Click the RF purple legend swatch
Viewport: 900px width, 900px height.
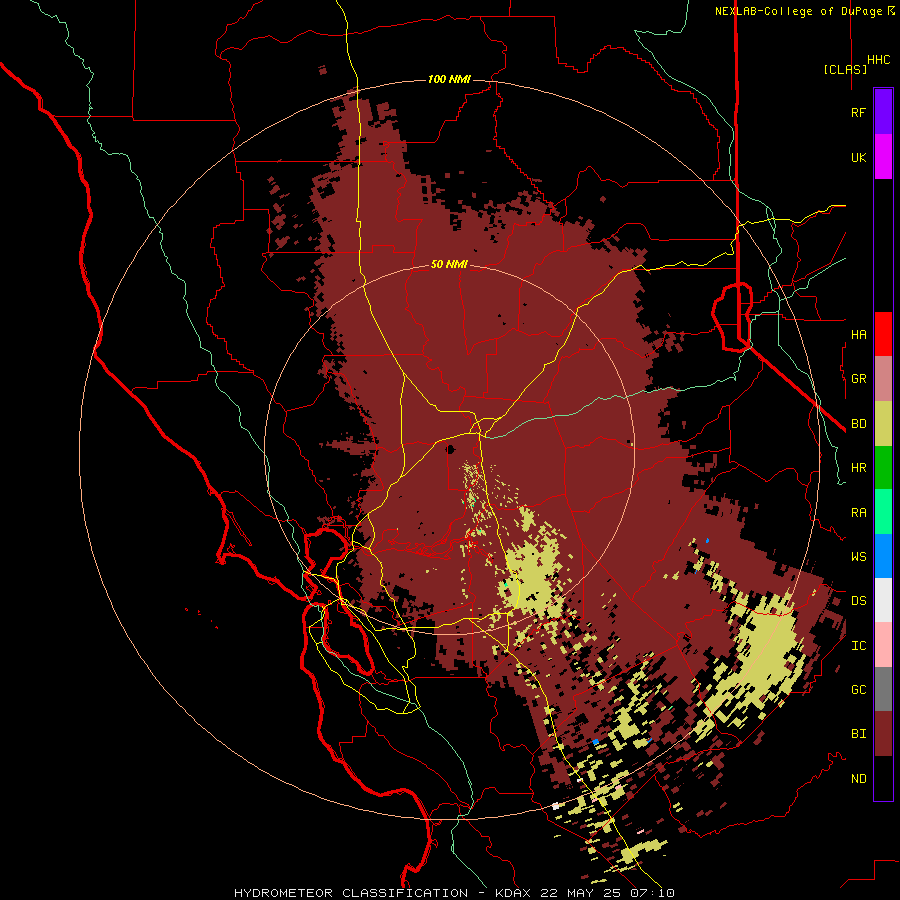[x=883, y=112]
